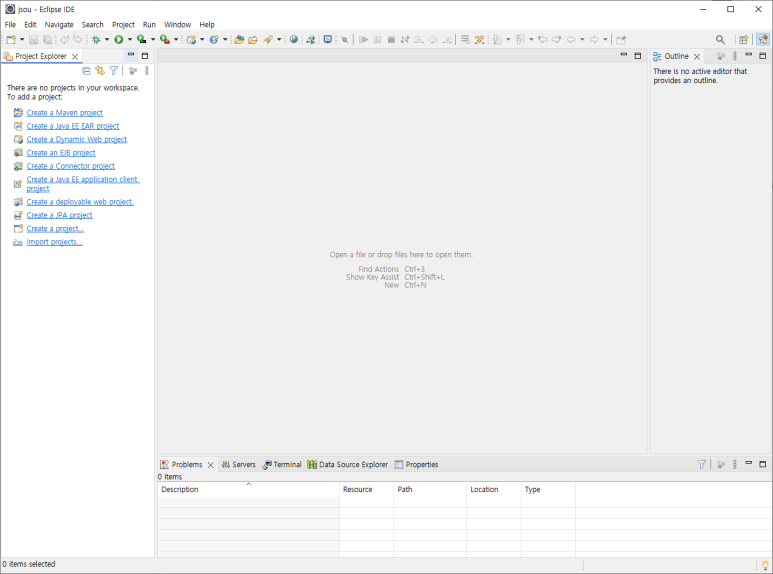Image resolution: width=773 pixels, height=574 pixels.
Task: Click the Project Explorer filter funnel icon
Action: (114, 71)
